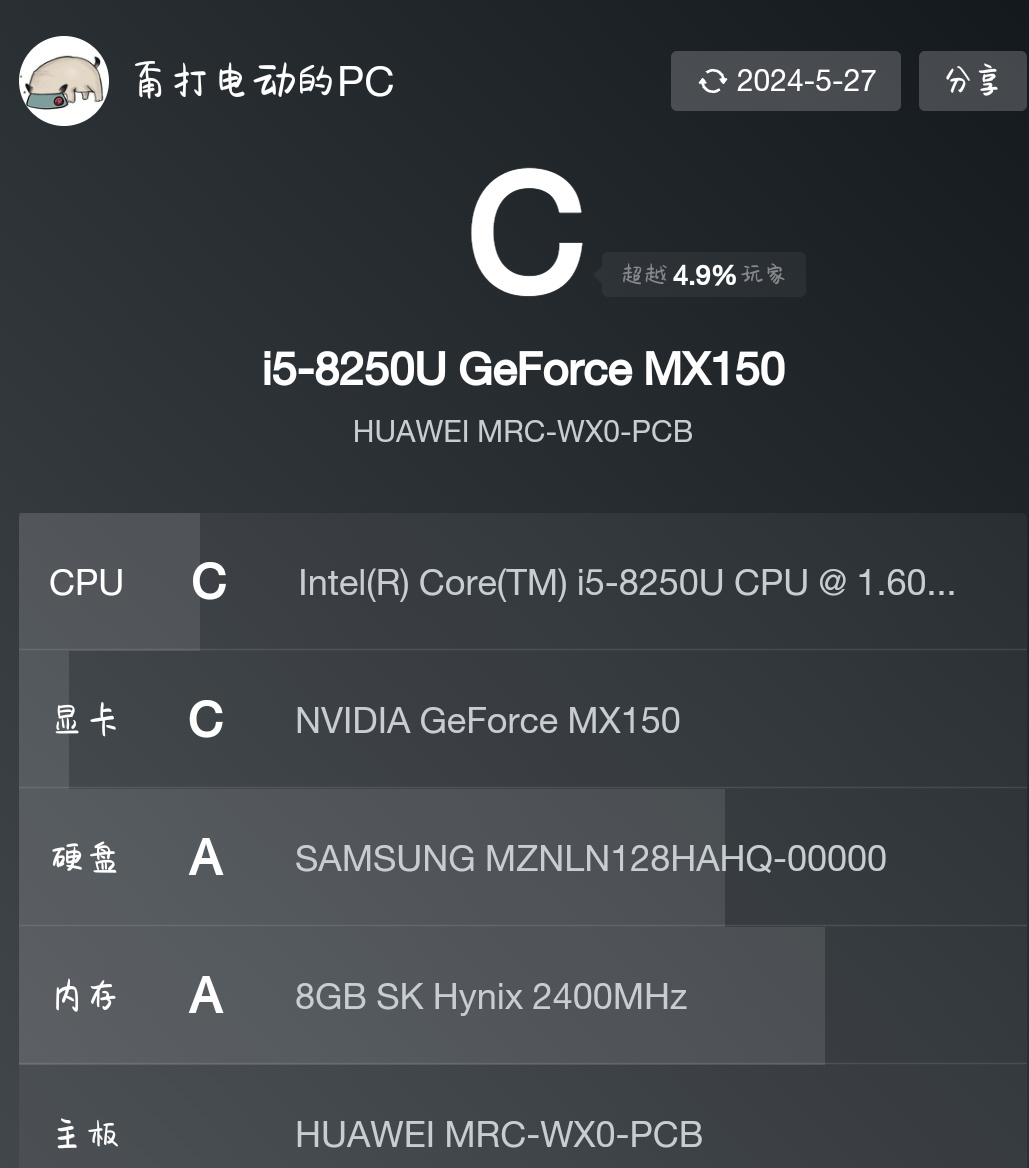Click SAMSUNG MZNLN128HAHQ-00000 text
Viewport: 1029px width, 1168px height.
tap(591, 859)
